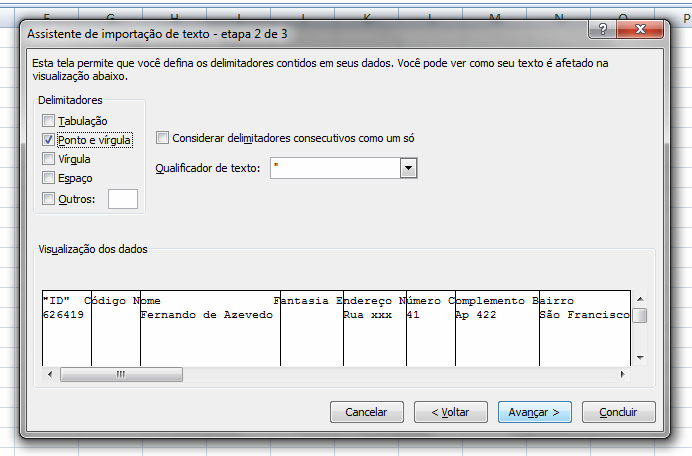Click the horizontal scrollbar thumb in preview
The image size is (692, 456).
click(x=120, y=374)
